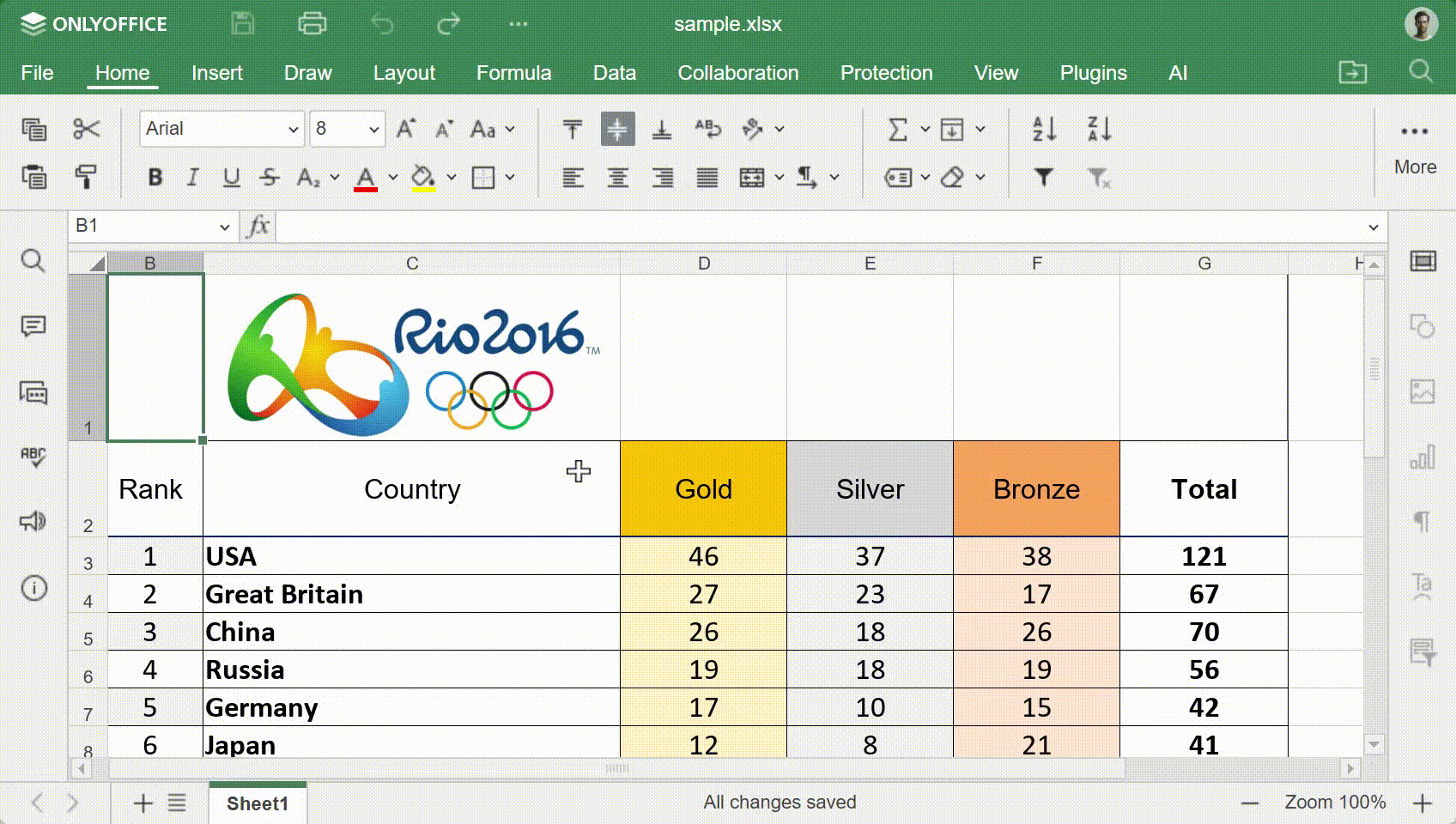The width and height of the screenshot is (1456, 824).
Task: Open Name box dropdown arrow
Action: pyautogui.click(x=224, y=227)
